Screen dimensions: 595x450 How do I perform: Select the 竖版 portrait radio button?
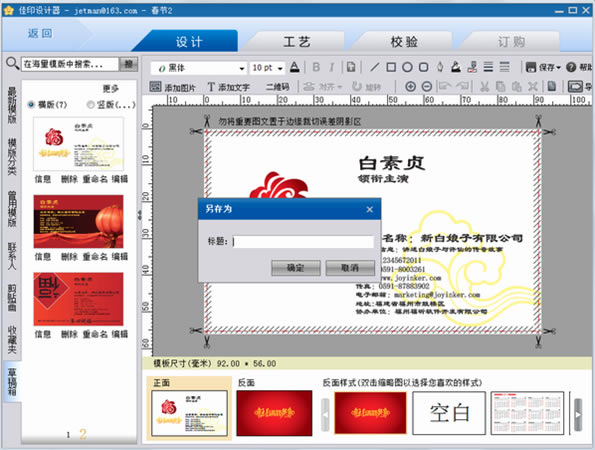[x=90, y=104]
